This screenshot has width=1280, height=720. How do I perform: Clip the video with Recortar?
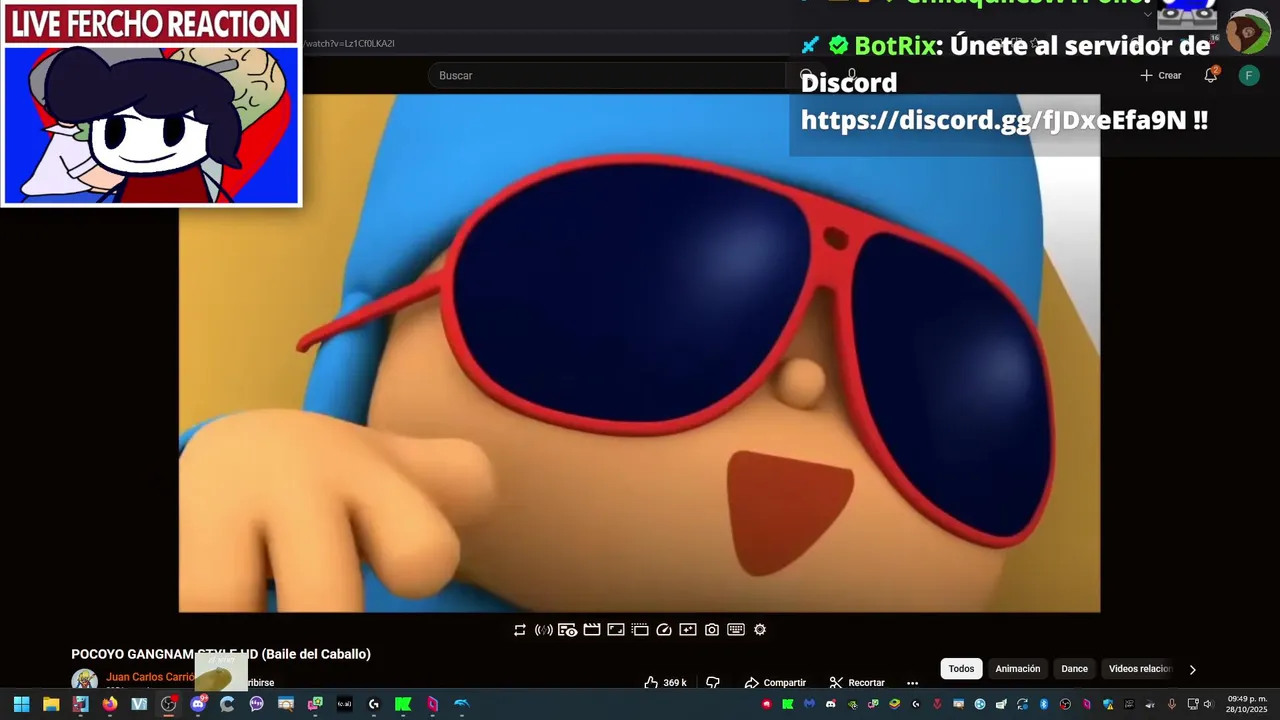pyautogui.click(x=857, y=683)
